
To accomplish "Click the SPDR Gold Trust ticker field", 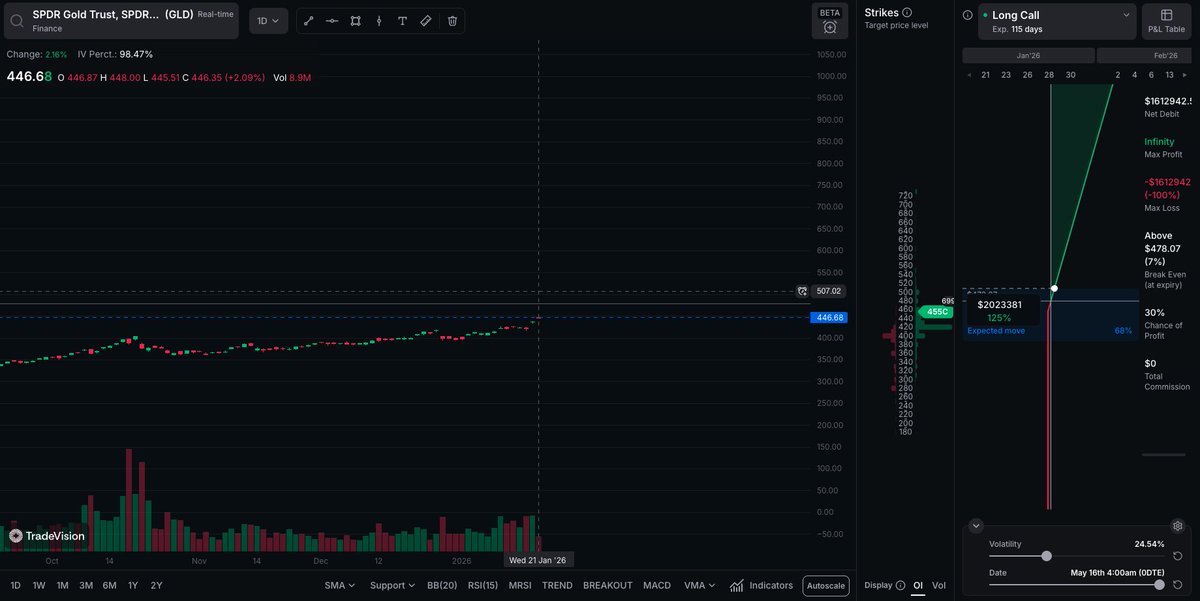I will [x=120, y=21].
